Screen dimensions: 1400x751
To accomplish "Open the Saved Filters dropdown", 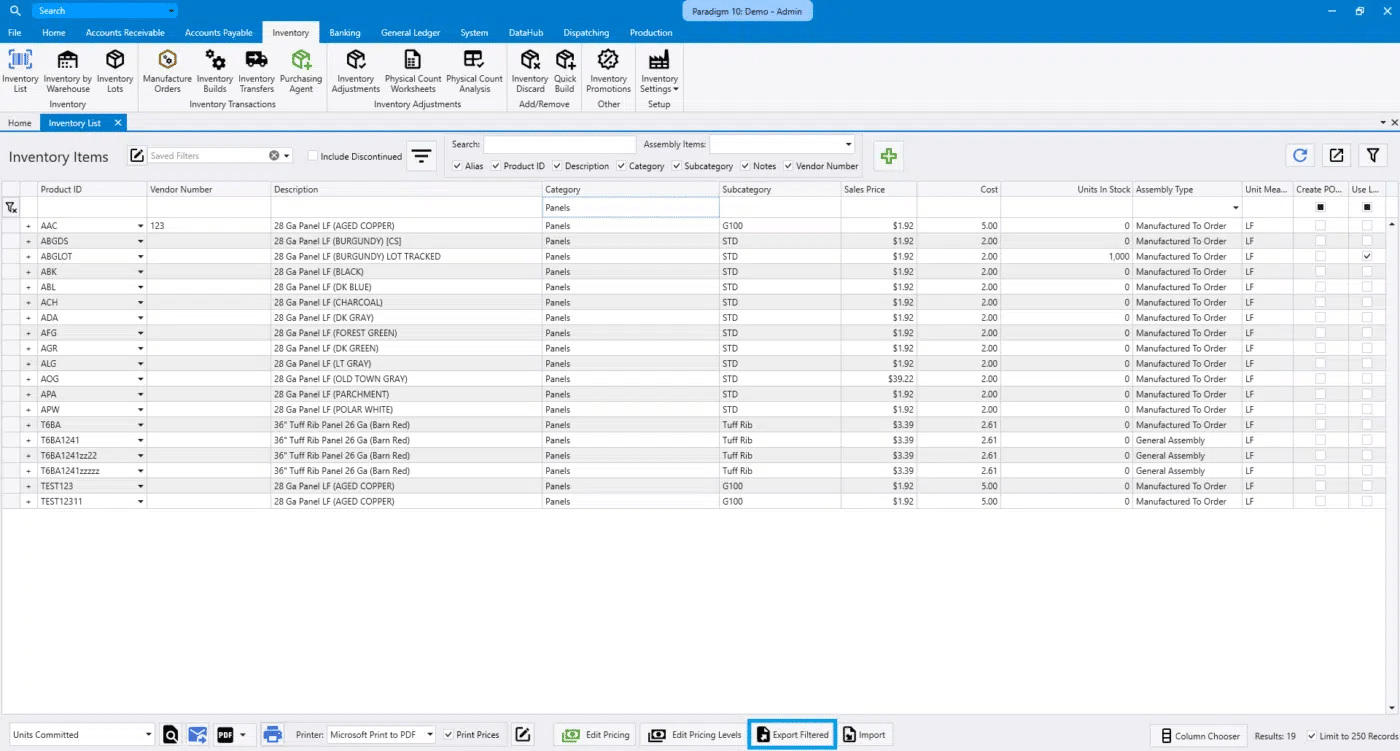I will (x=287, y=156).
